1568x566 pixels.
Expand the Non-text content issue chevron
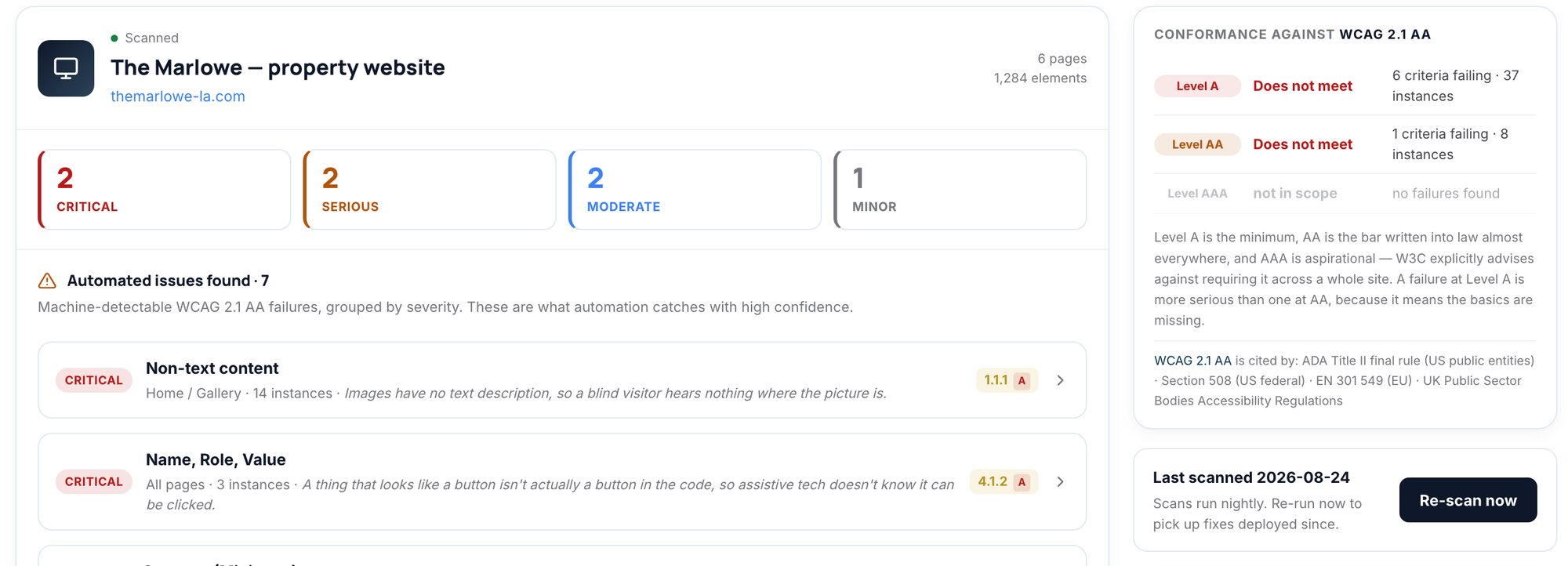1060,380
